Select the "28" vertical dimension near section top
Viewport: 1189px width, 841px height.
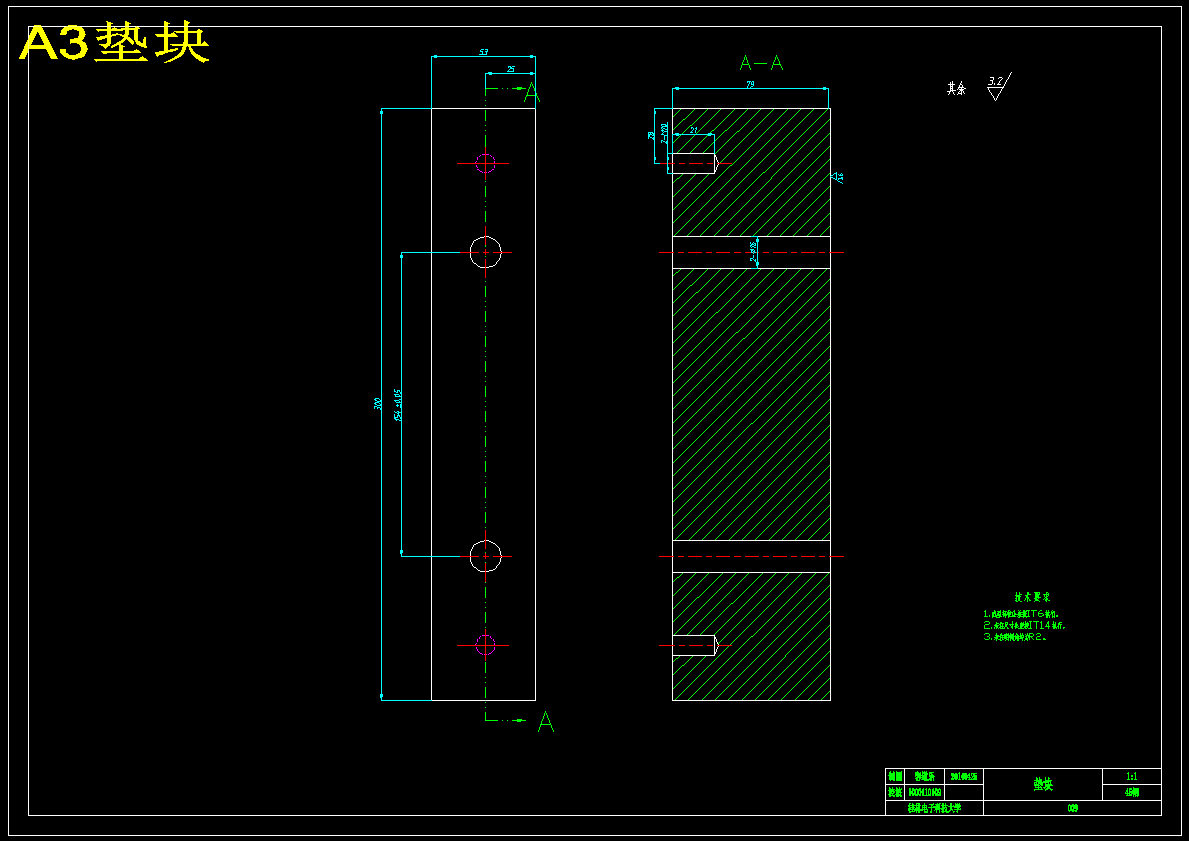(x=651, y=136)
